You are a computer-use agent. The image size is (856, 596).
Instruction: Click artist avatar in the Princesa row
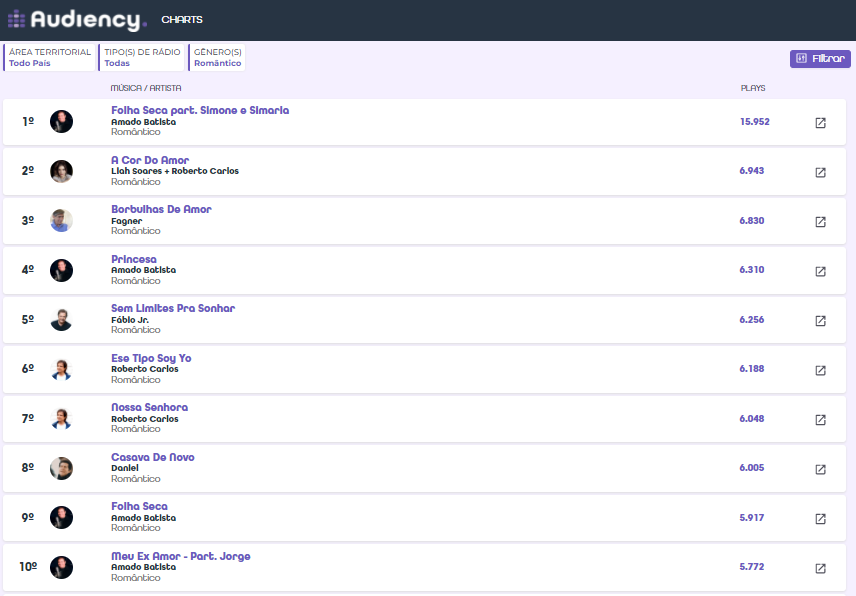coord(61,270)
